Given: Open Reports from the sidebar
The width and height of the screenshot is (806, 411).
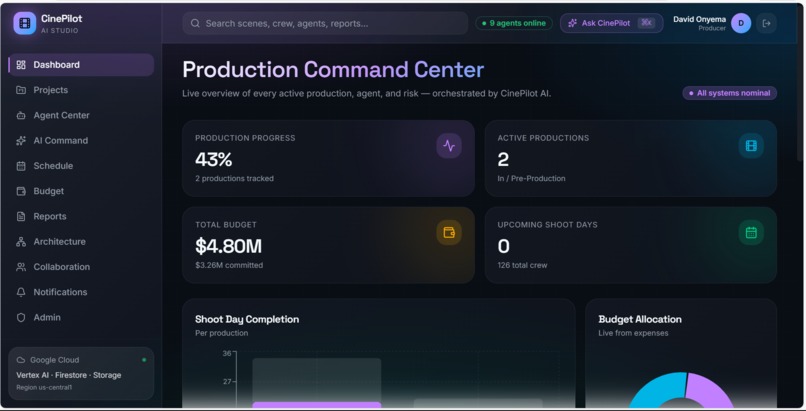Looking at the screenshot, I should 81,216.
